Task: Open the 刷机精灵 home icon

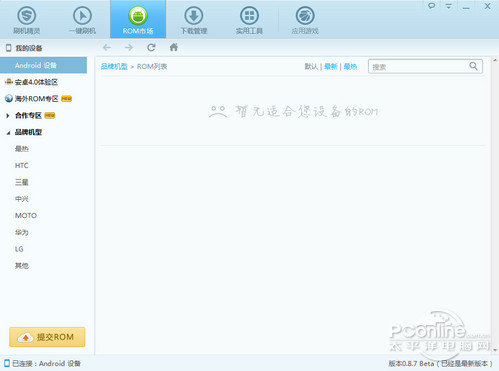Action: coord(26,16)
